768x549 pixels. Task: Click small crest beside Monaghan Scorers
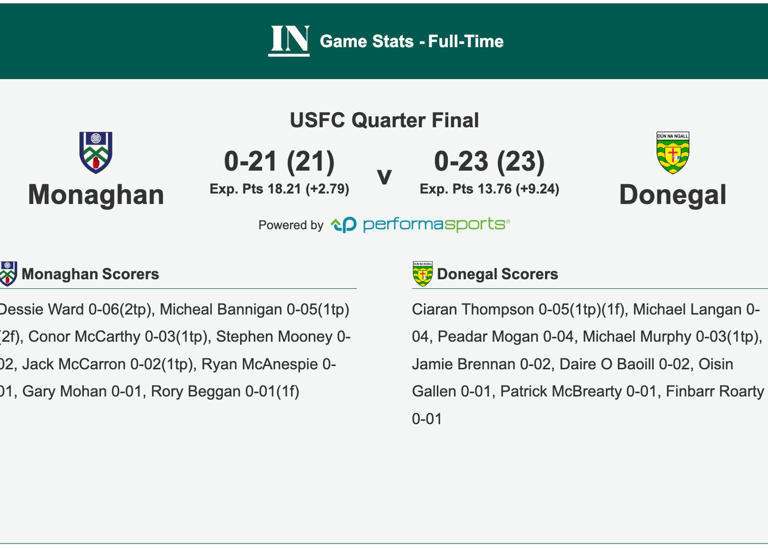click(8, 274)
